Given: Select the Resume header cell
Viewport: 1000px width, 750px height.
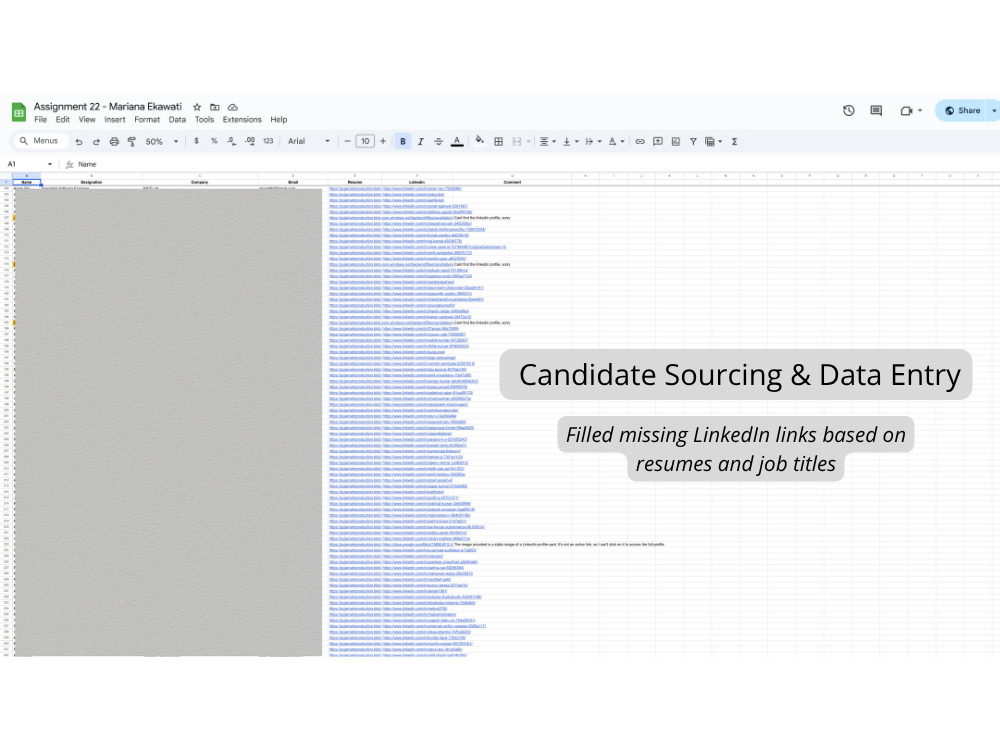Looking at the screenshot, I should (355, 182).
